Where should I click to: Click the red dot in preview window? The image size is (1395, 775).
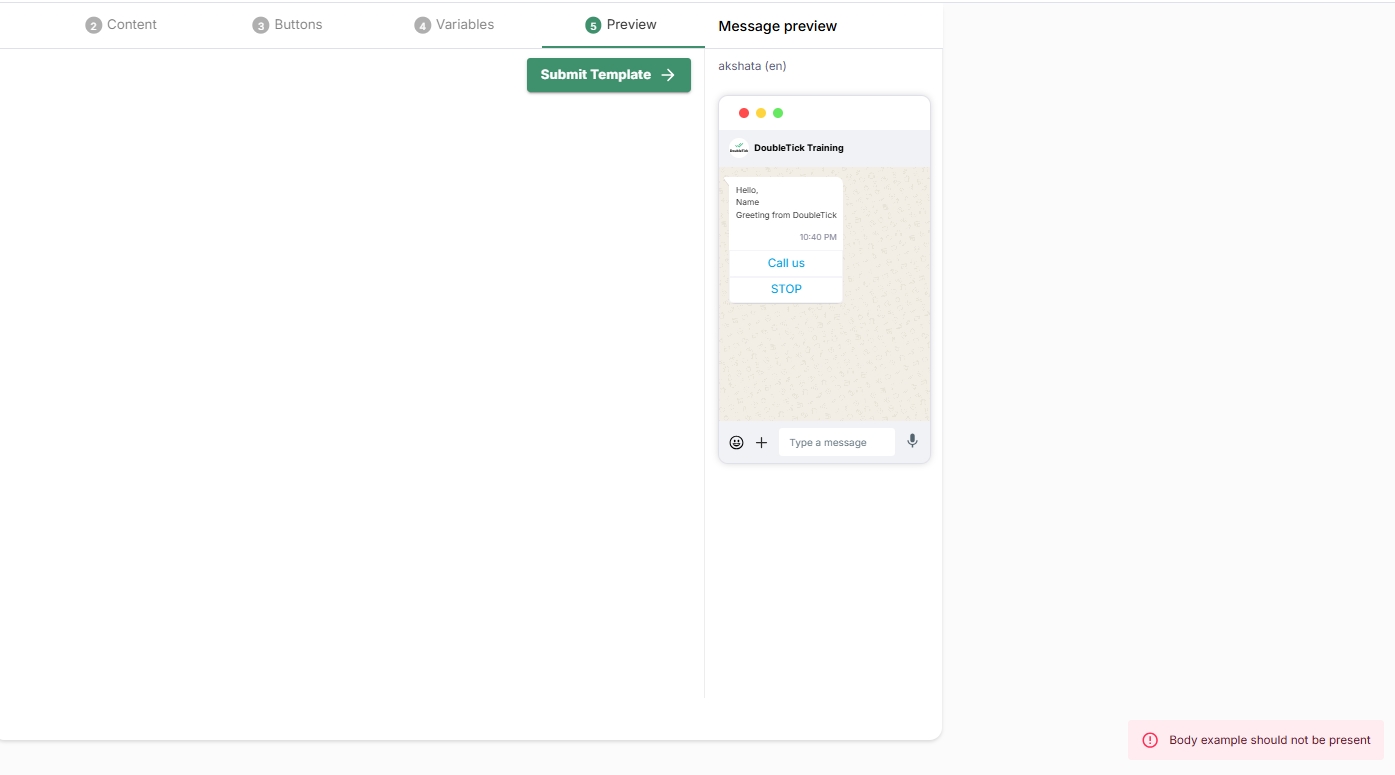click(744, 113)
